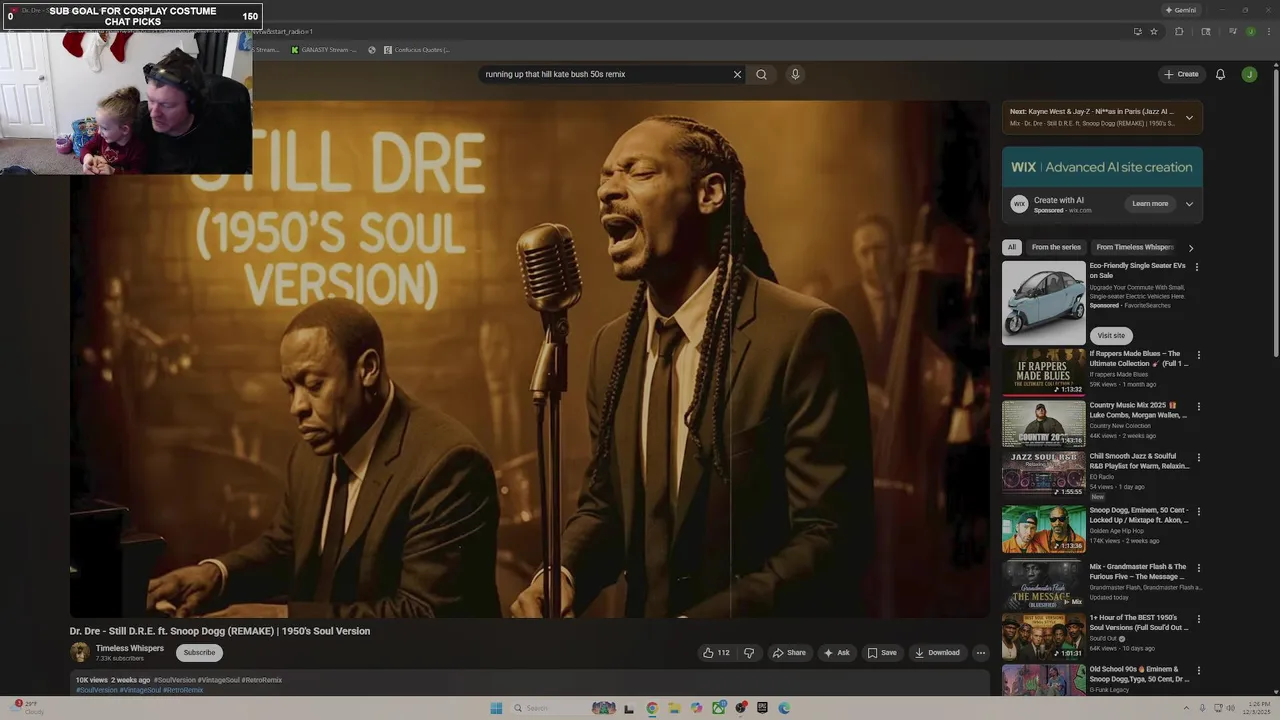Open options for Eco-Friendly EVs ad
1280x720 pixels.
tap(1197, 267)
